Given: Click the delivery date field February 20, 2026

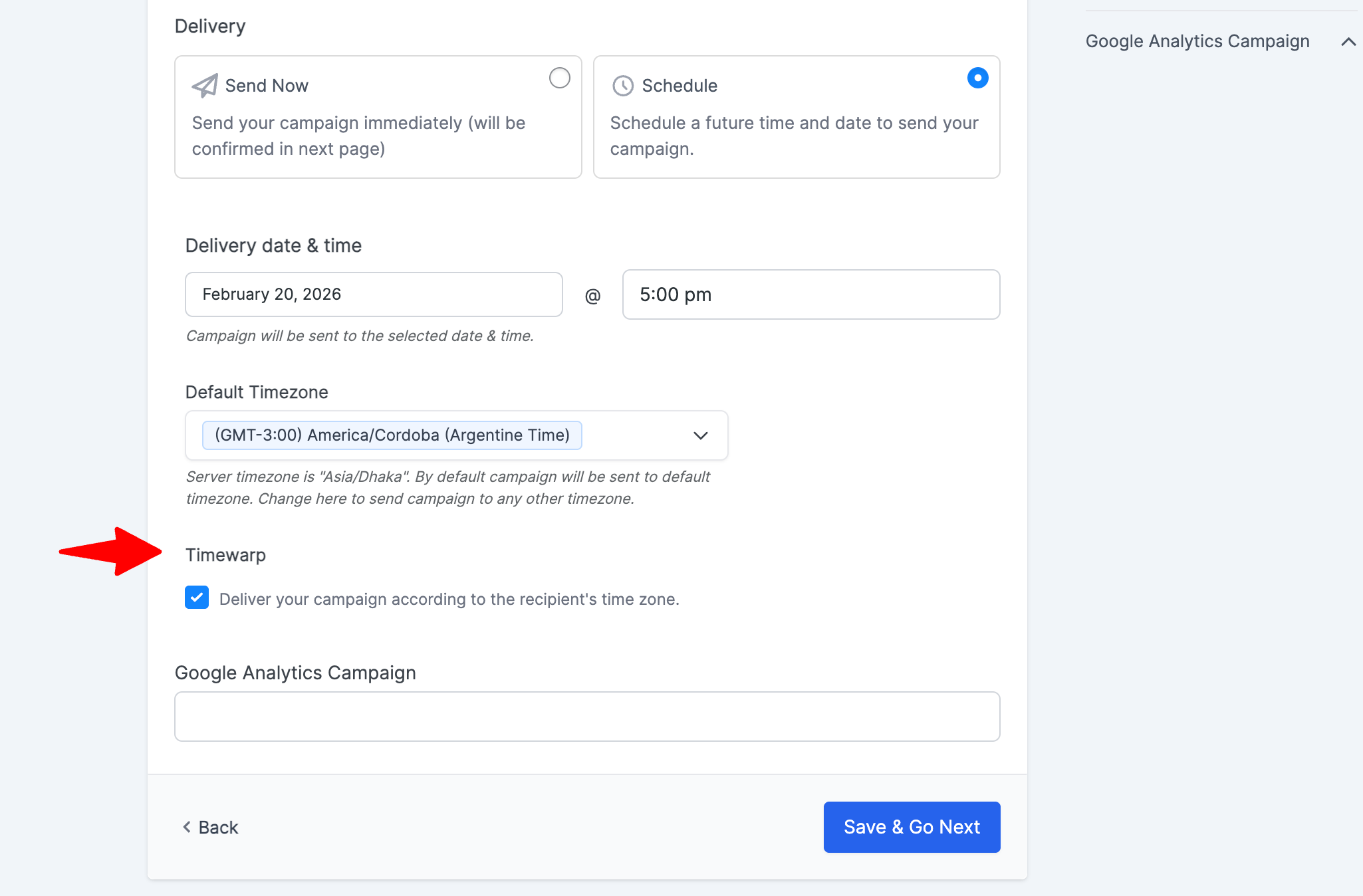Looking at the screenshot, I should coord(374,294).
